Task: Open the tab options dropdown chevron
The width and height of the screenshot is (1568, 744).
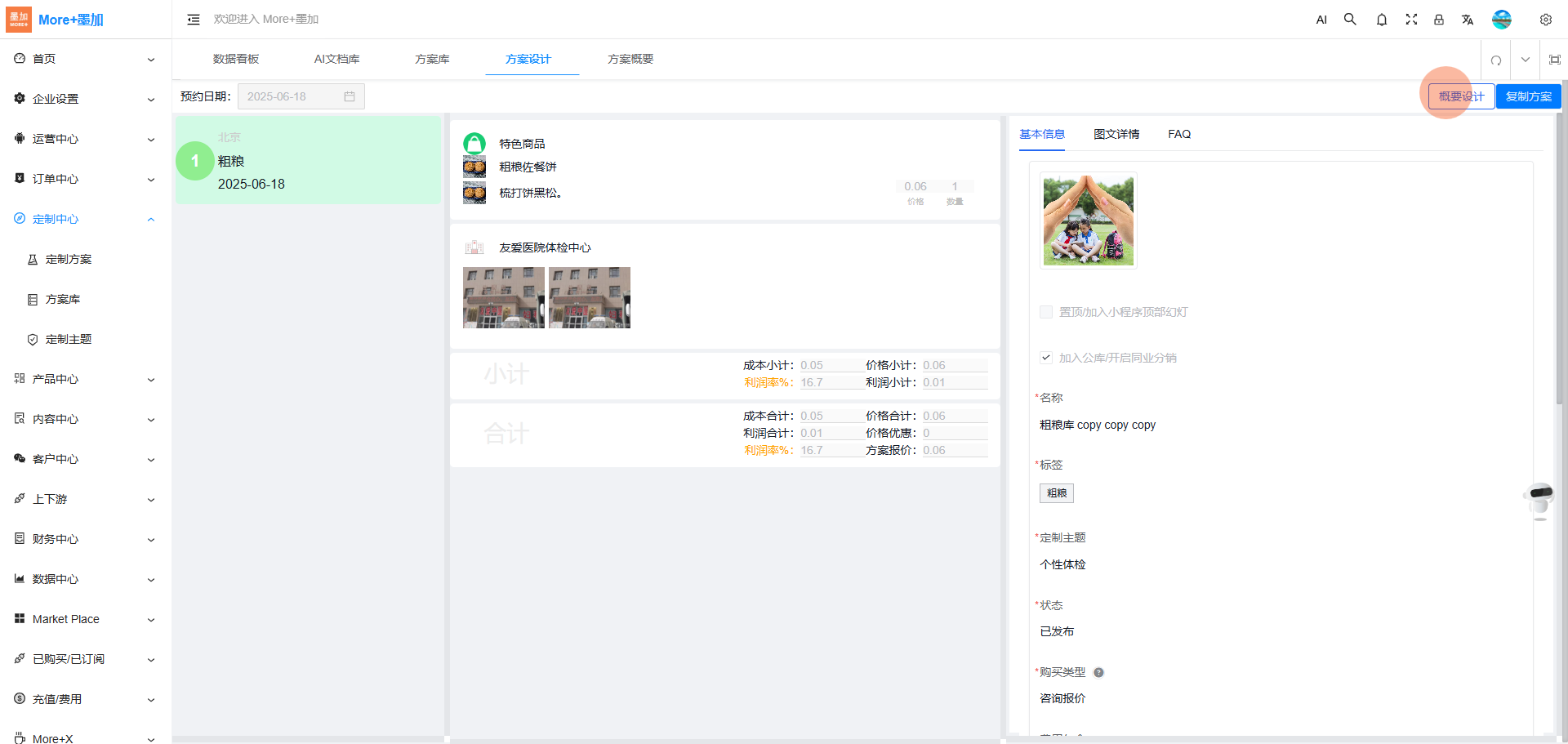Action: tap(1525, 60)
